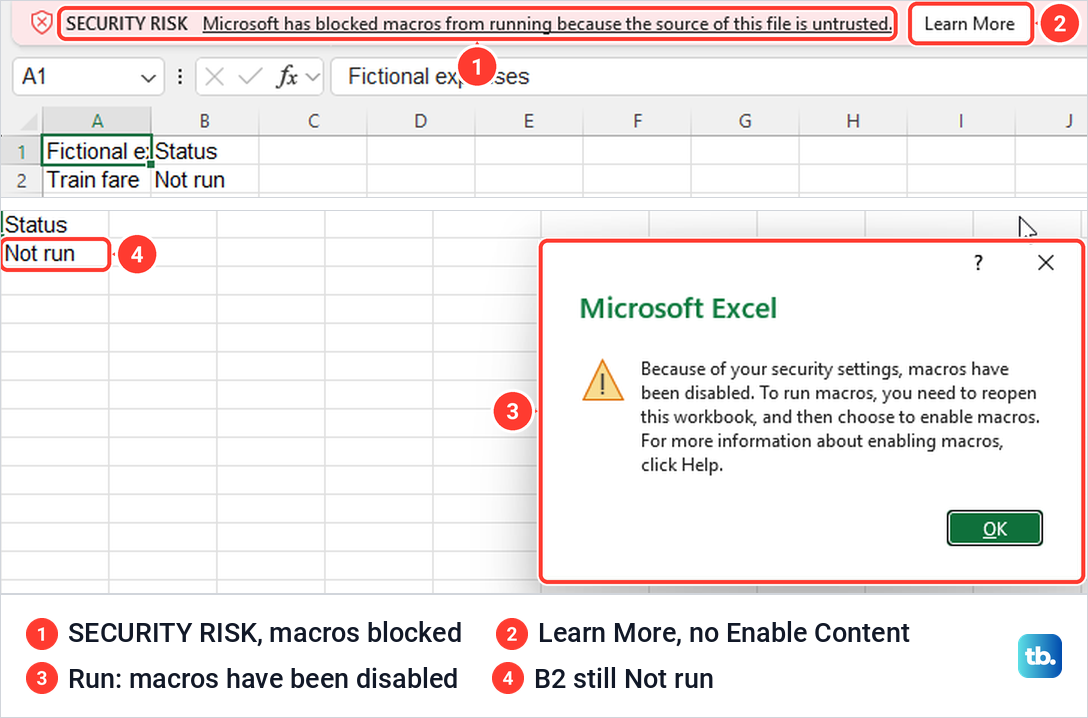This screenshot has width=1088, height=718.
Task: Select column C header
Action: click(x=313, y=121)
